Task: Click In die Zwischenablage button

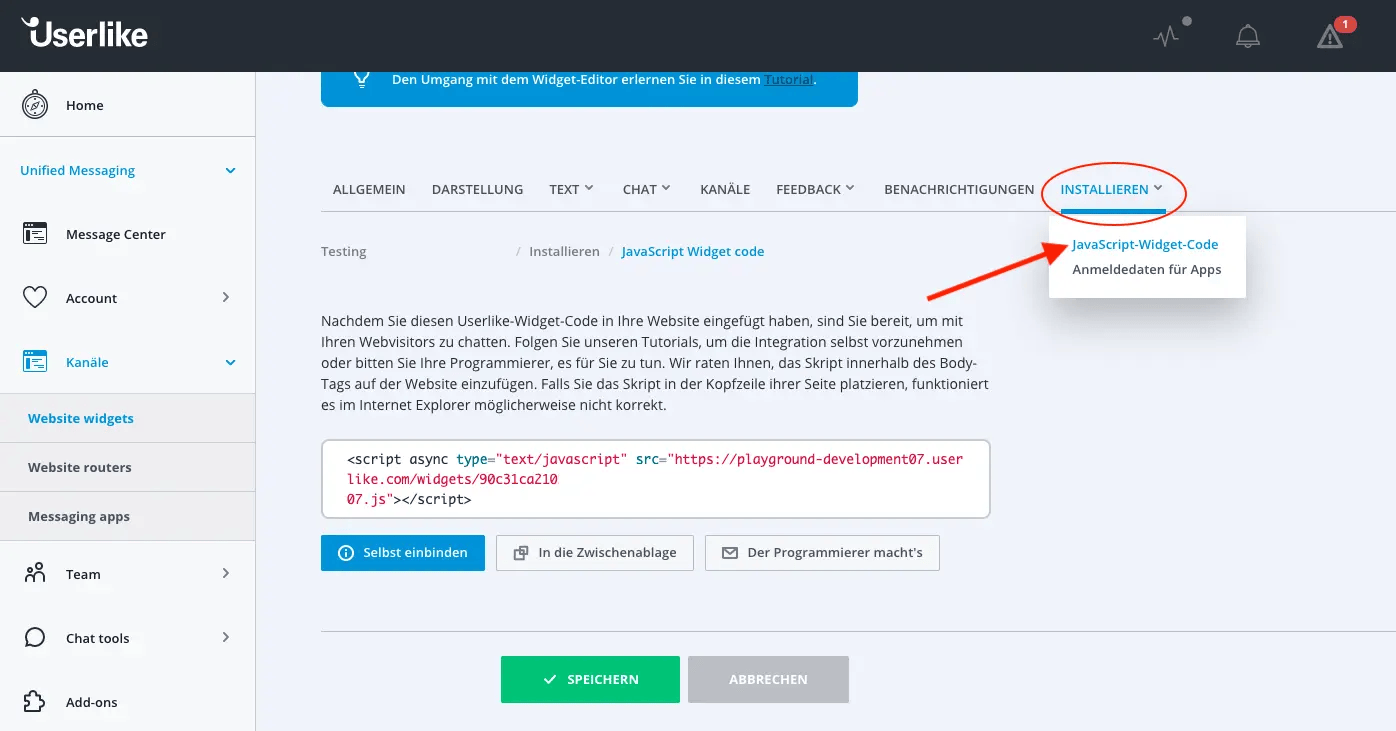Action: pyautogui.click(x=594, y=552)
